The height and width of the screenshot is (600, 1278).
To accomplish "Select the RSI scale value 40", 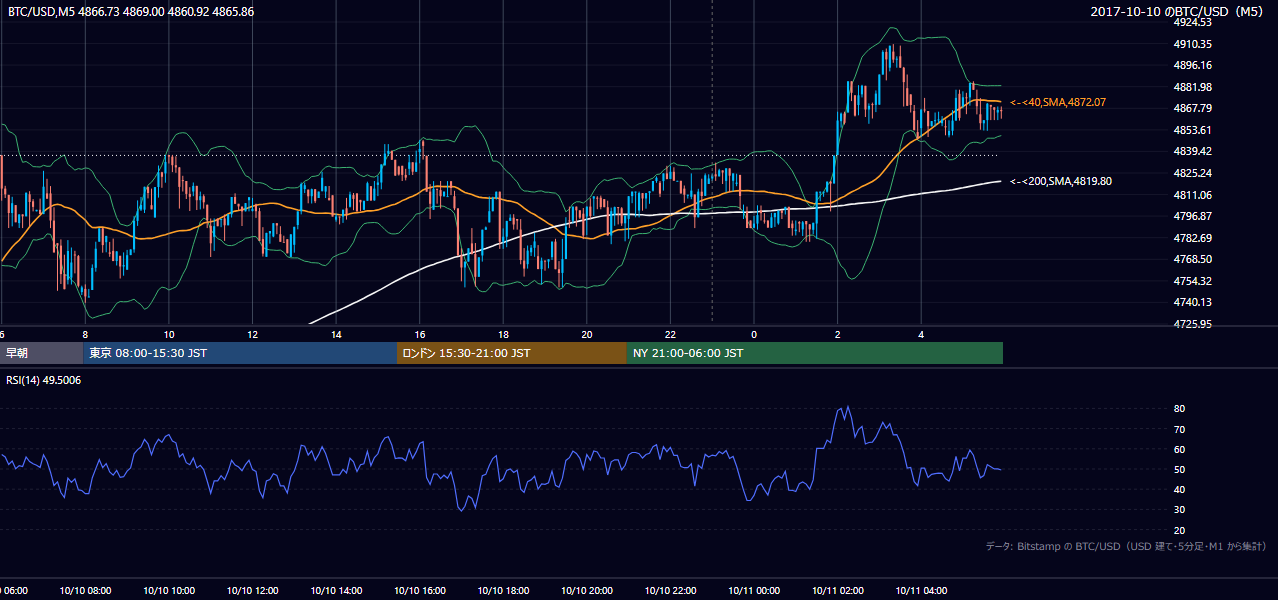I will point(1179,489).
